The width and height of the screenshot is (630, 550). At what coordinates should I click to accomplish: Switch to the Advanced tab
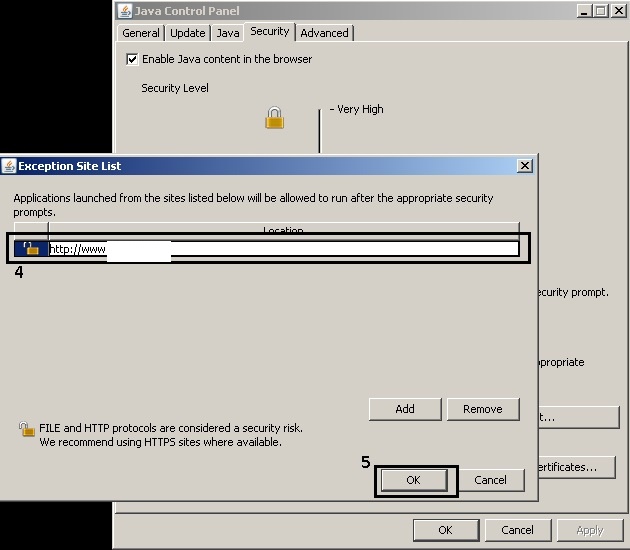point(325,33)
